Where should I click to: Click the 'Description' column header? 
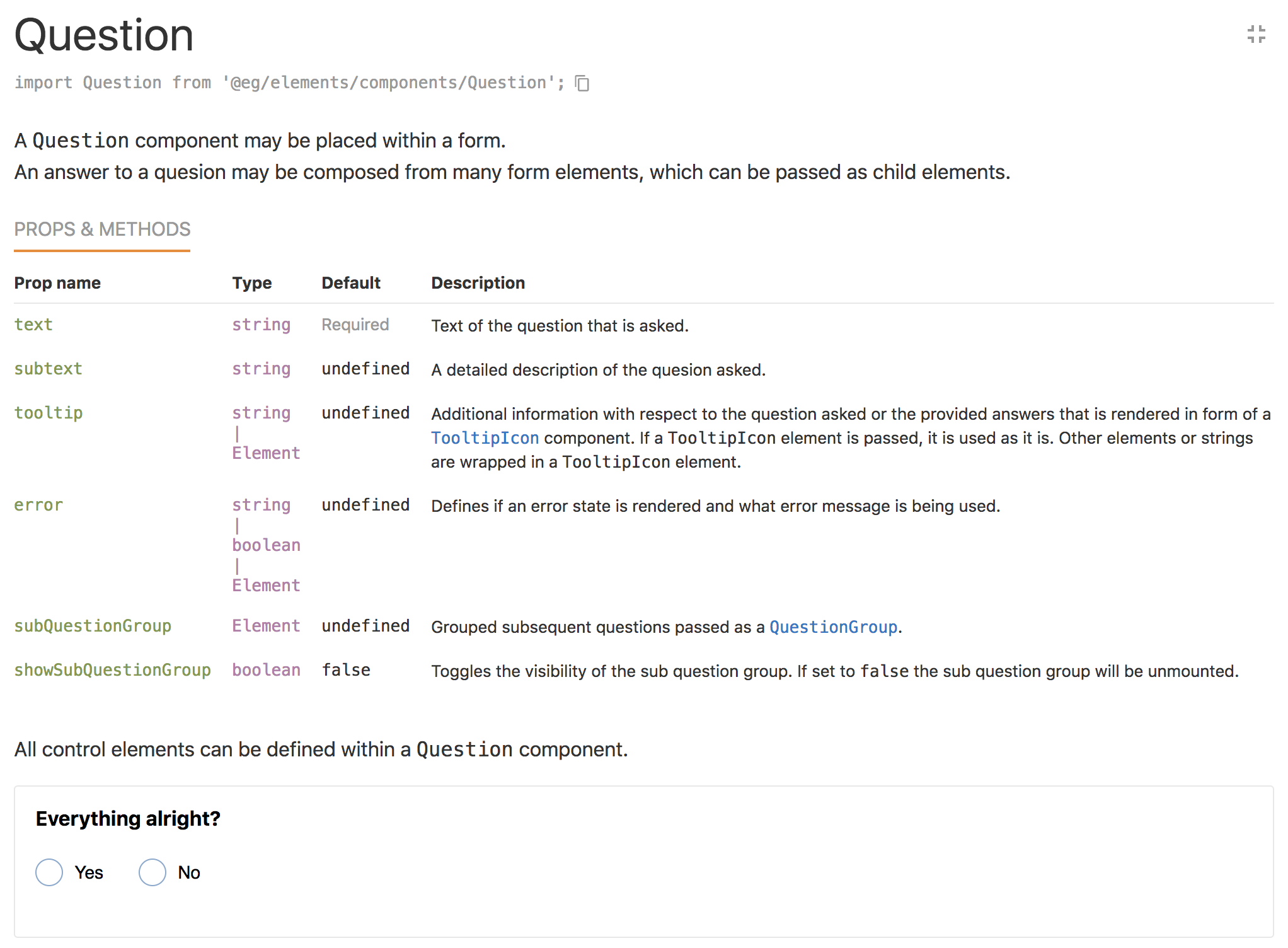tap(478, 283)
